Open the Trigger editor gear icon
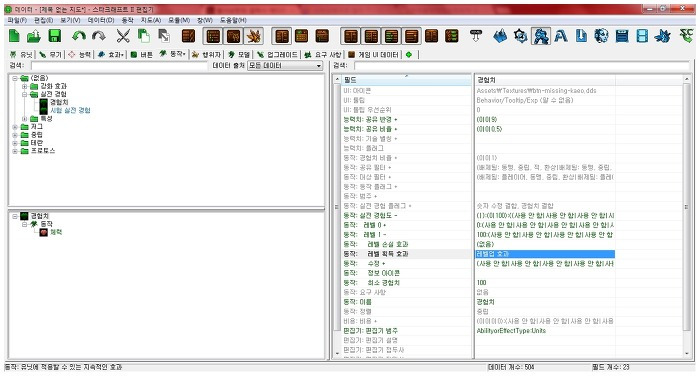Viewport: 700px width, 376px height. pos(520,36)
